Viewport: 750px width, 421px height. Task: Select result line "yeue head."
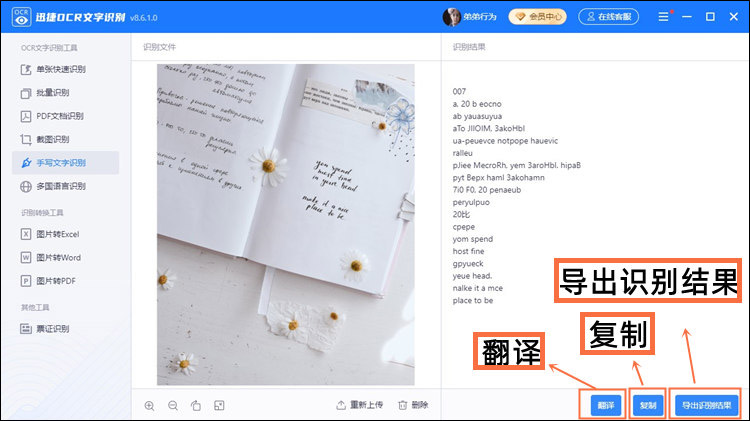(x=472, y=276)
